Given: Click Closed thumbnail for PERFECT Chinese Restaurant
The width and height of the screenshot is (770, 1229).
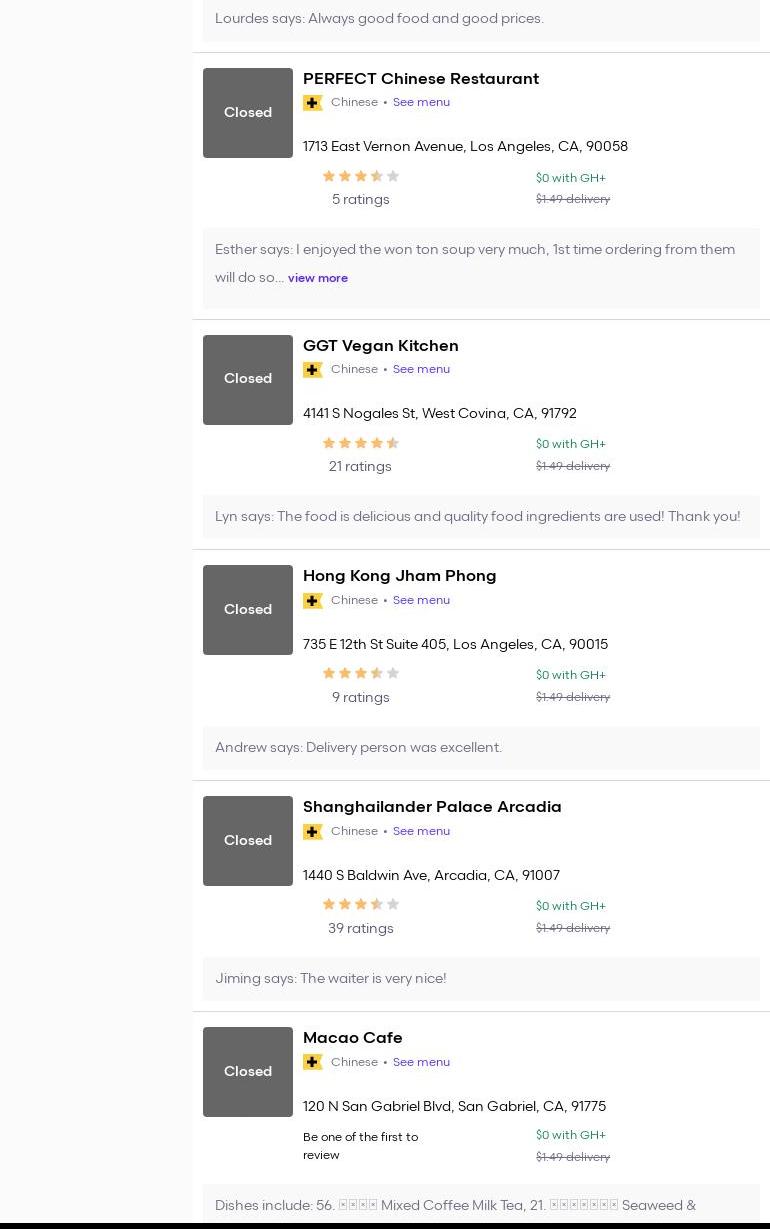Looking at the screenshot, I should pos(248,113).
